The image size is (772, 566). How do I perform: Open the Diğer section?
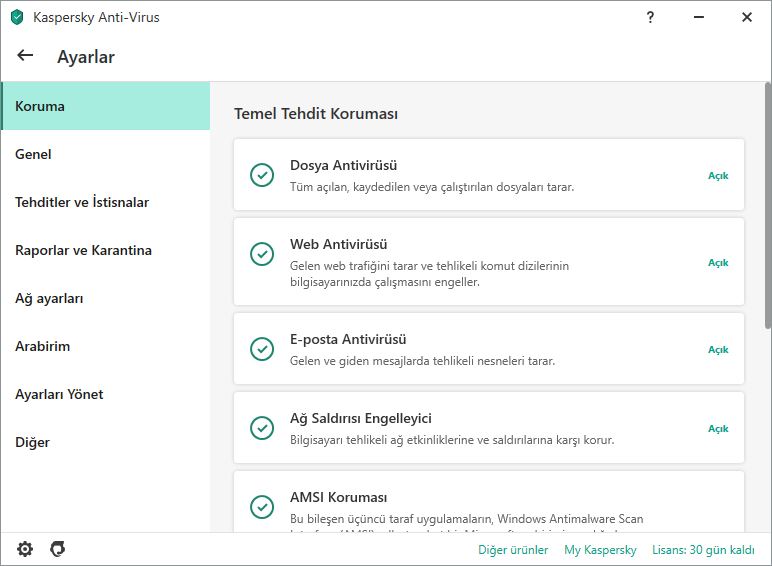106,442
